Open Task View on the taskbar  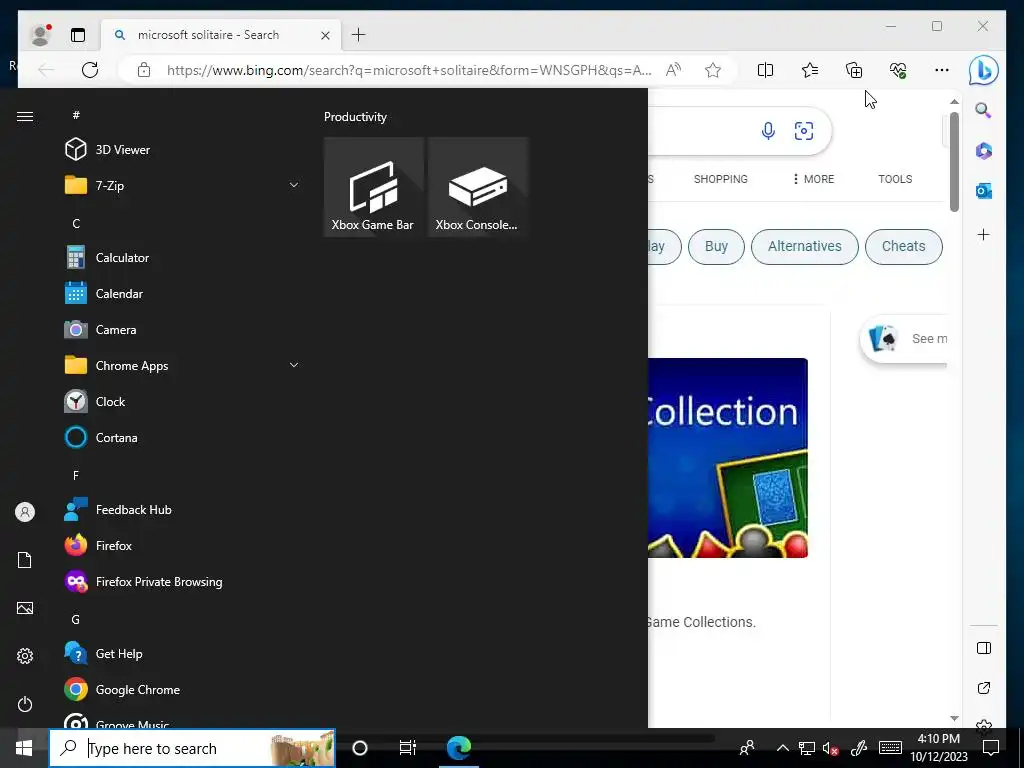tap(408, 748)
